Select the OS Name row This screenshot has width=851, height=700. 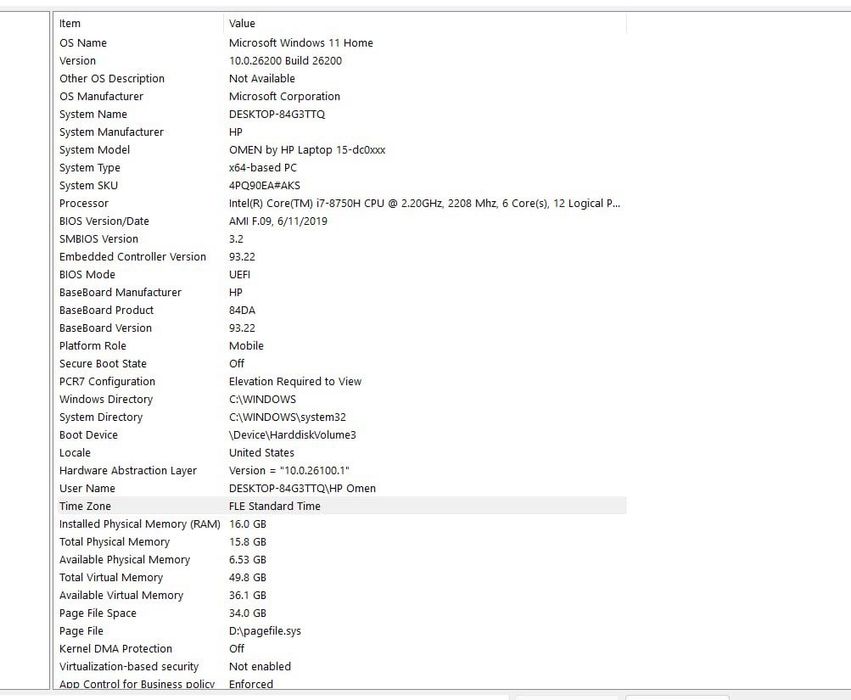pyautogui.click(x=83, y=43)
